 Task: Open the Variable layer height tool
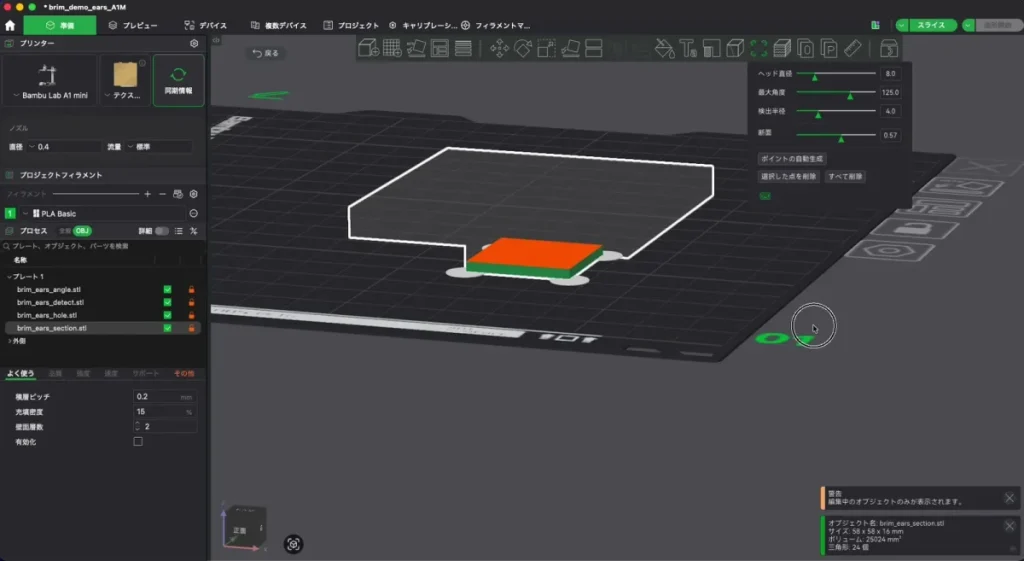tap(463, 48)
